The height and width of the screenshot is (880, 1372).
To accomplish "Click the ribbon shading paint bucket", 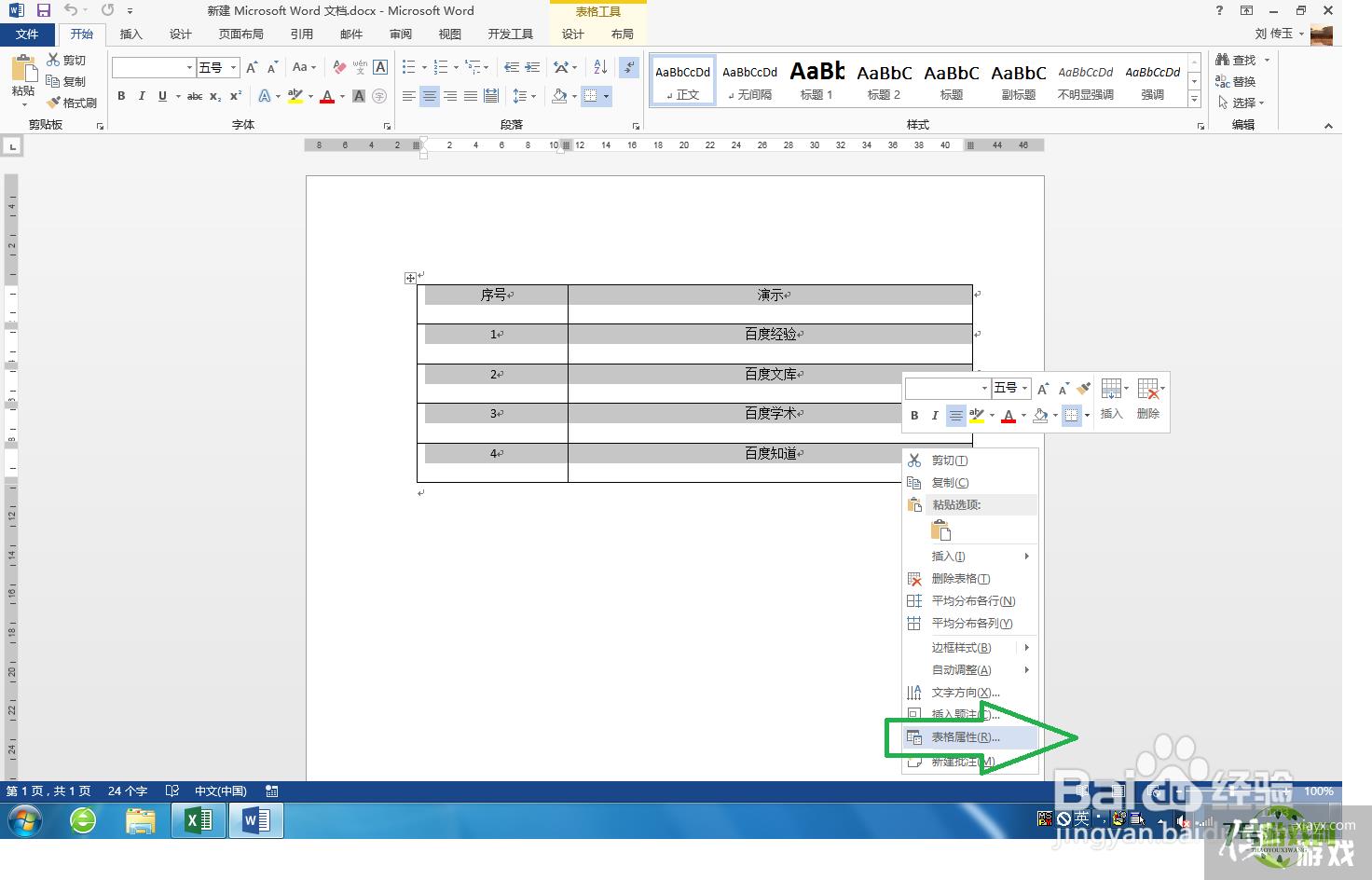I will (x=559, y=96).
